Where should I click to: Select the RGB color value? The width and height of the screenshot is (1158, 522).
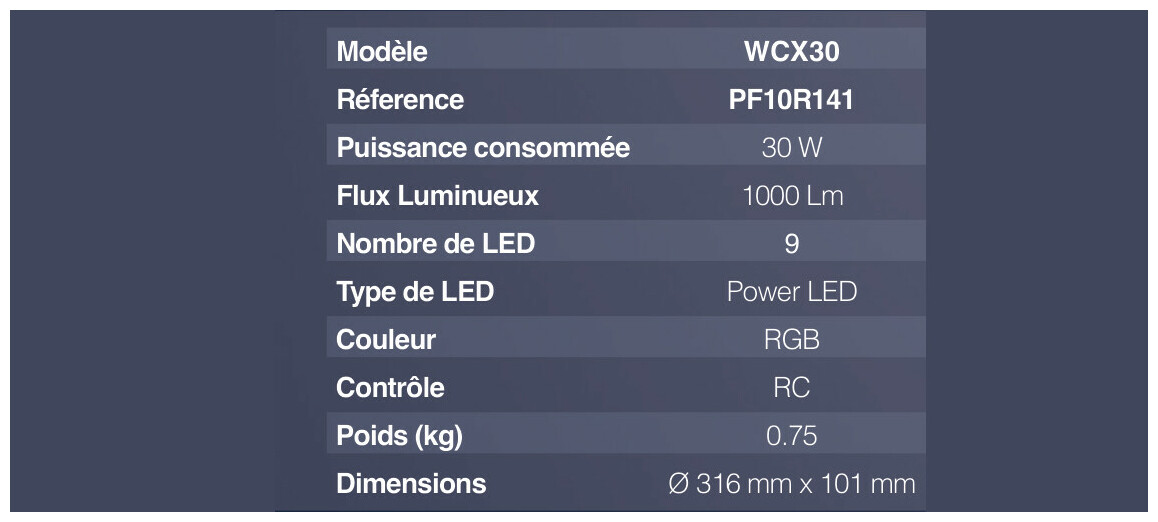pos(791,339)
